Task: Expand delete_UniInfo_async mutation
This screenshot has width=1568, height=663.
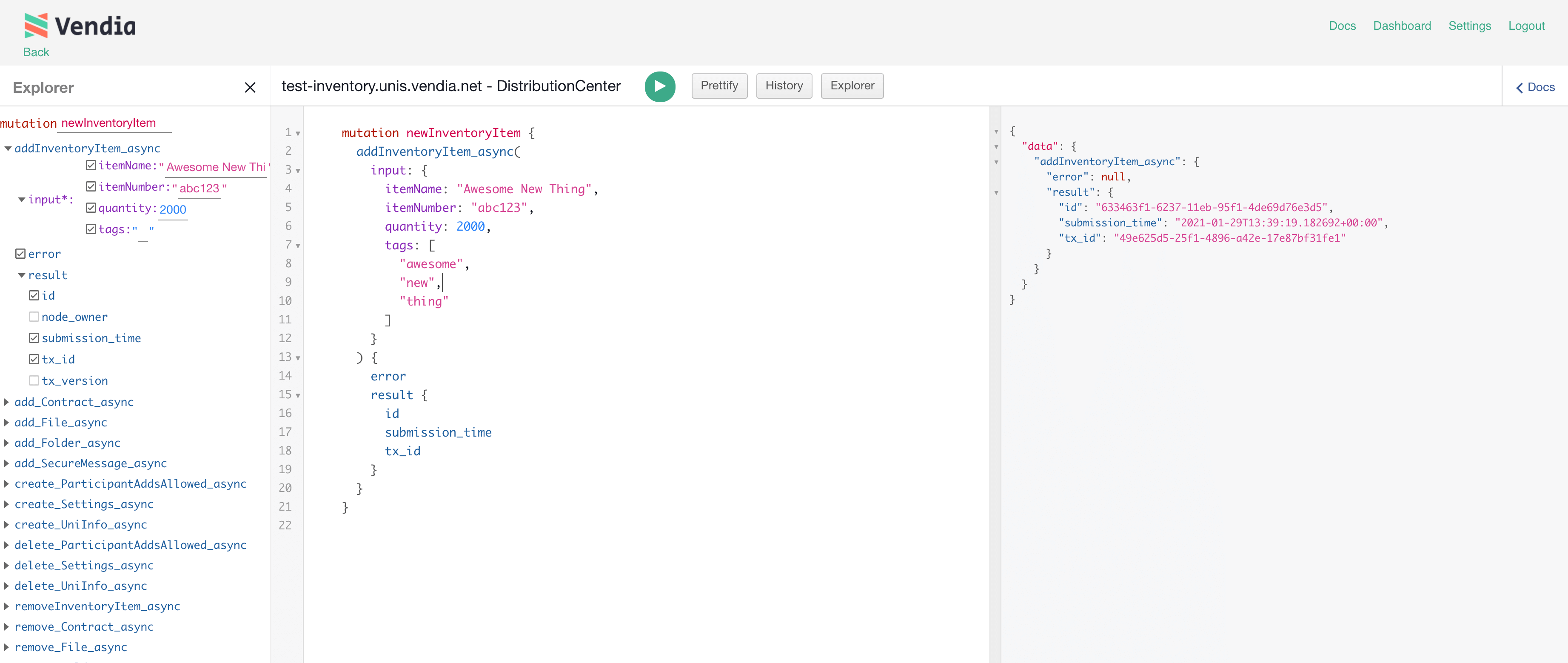Action: [x=7, y=586]
